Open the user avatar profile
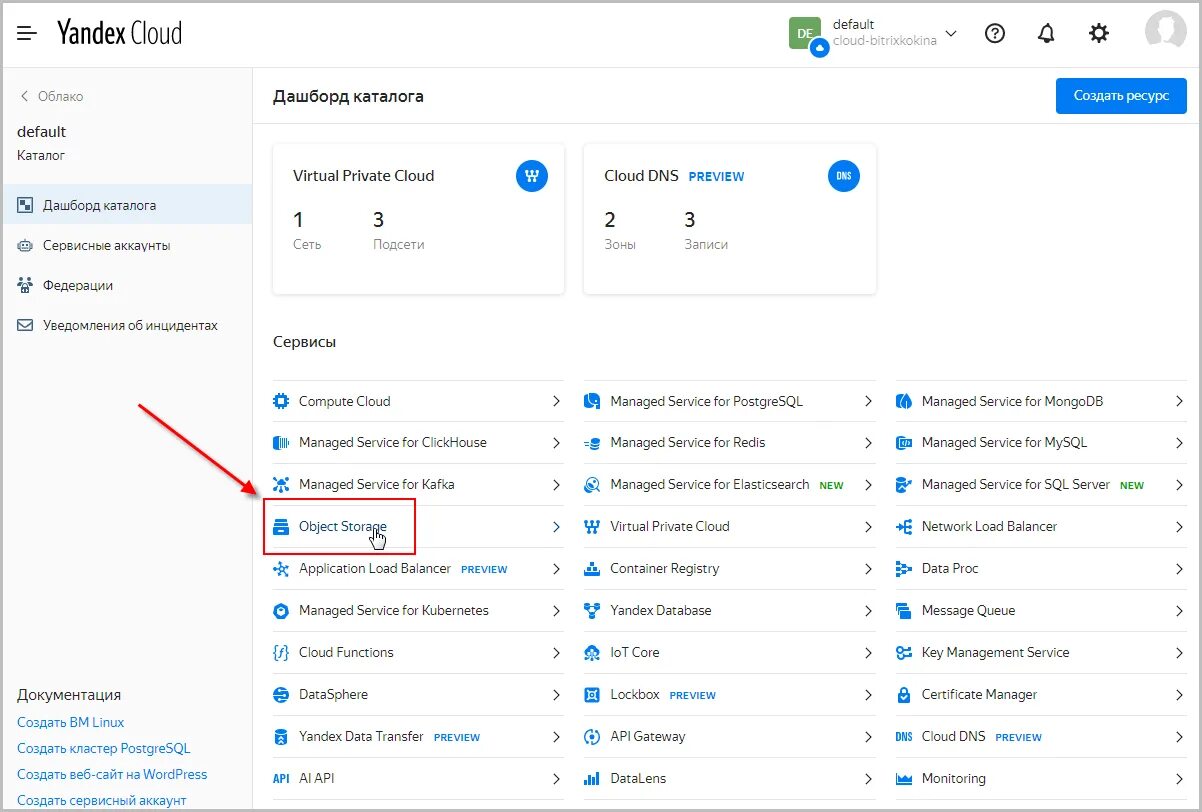The image size is (1202, 812). pos(1164,32)
